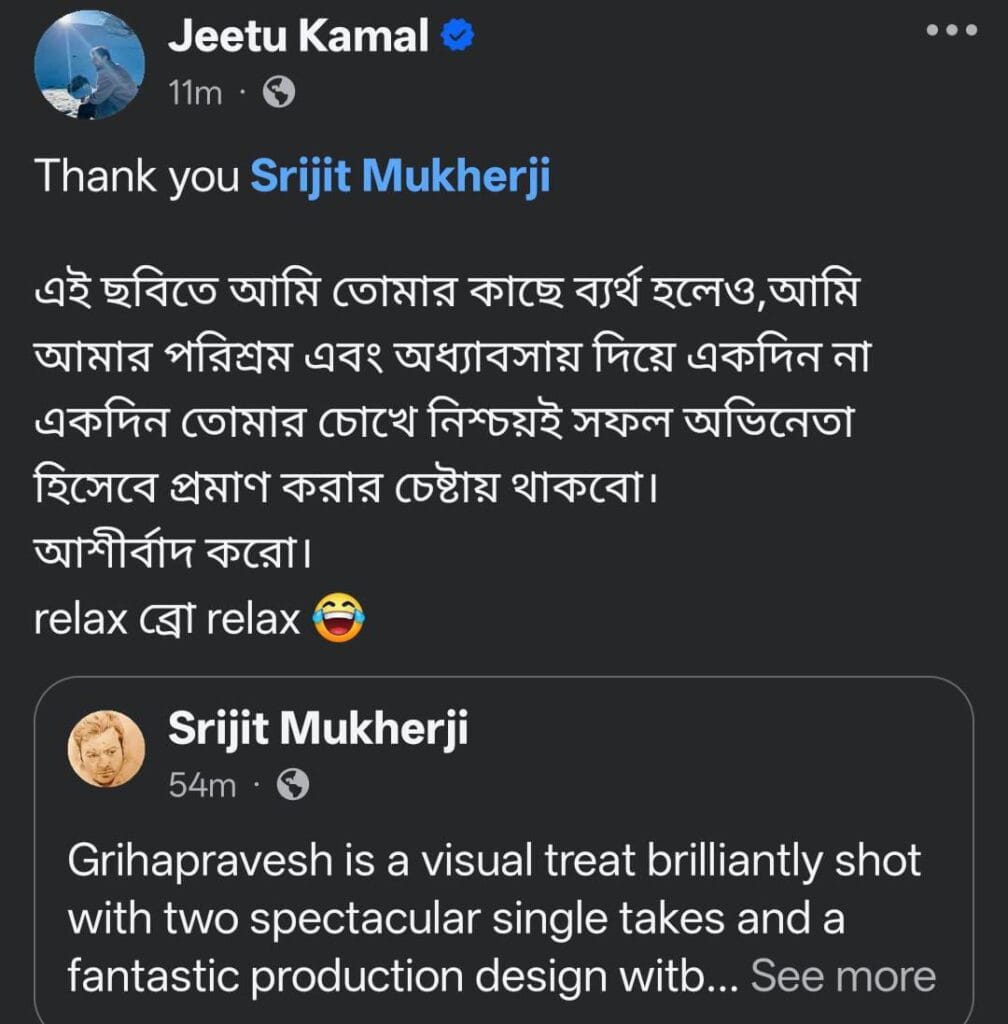Open Srijit Mukherji's avatar in shared post
1008x1024 pixels.
point(106,749)
